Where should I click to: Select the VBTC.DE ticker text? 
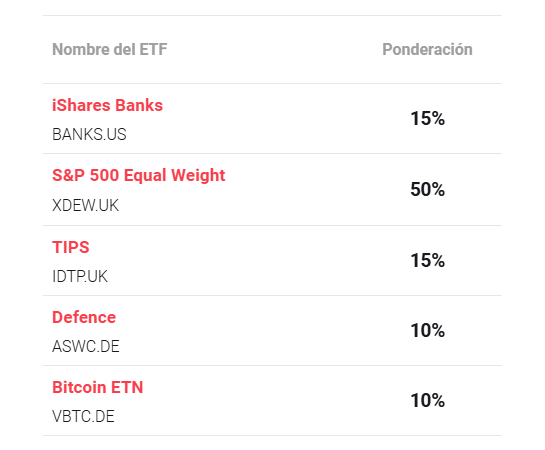tap(83, 417)
